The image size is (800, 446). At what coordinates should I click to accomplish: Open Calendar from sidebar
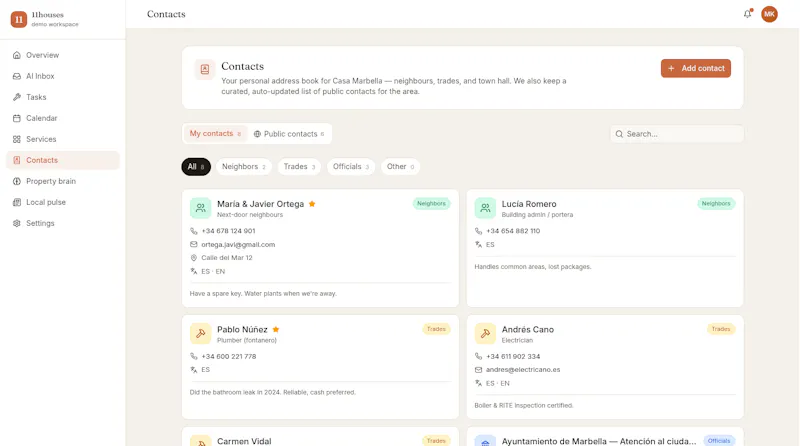tap(63, 118)
